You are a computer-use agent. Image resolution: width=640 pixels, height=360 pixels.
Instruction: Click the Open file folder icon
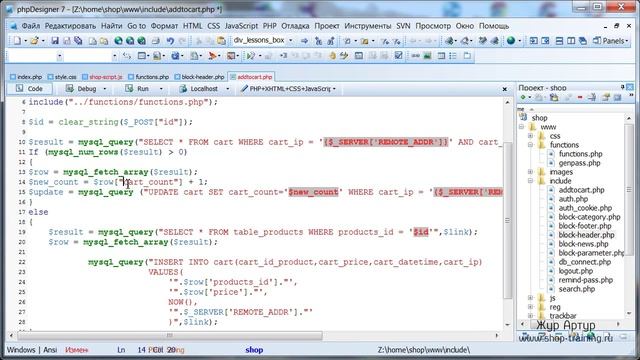pos(34,41)
